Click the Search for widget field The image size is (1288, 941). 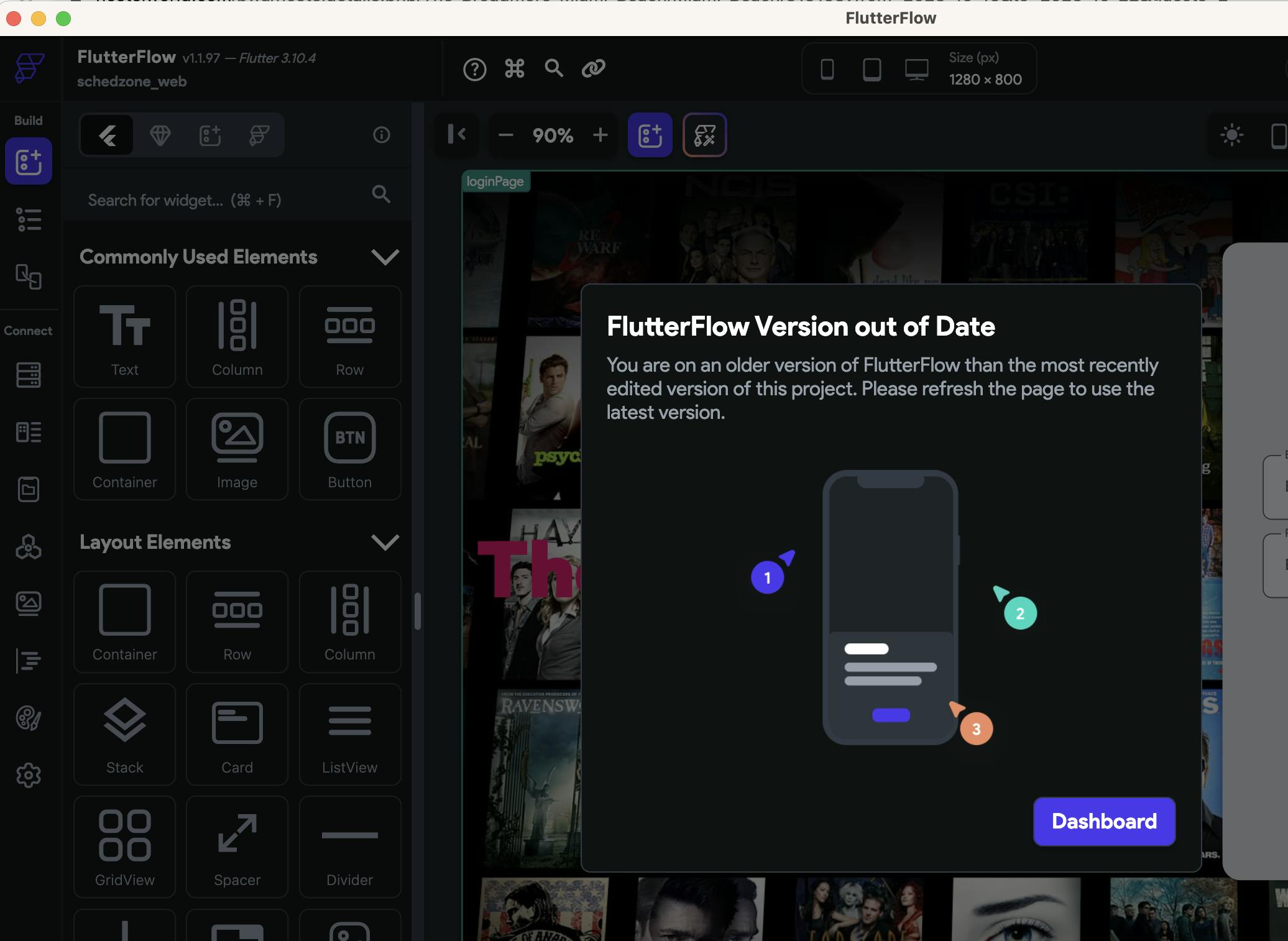(224, 200)
